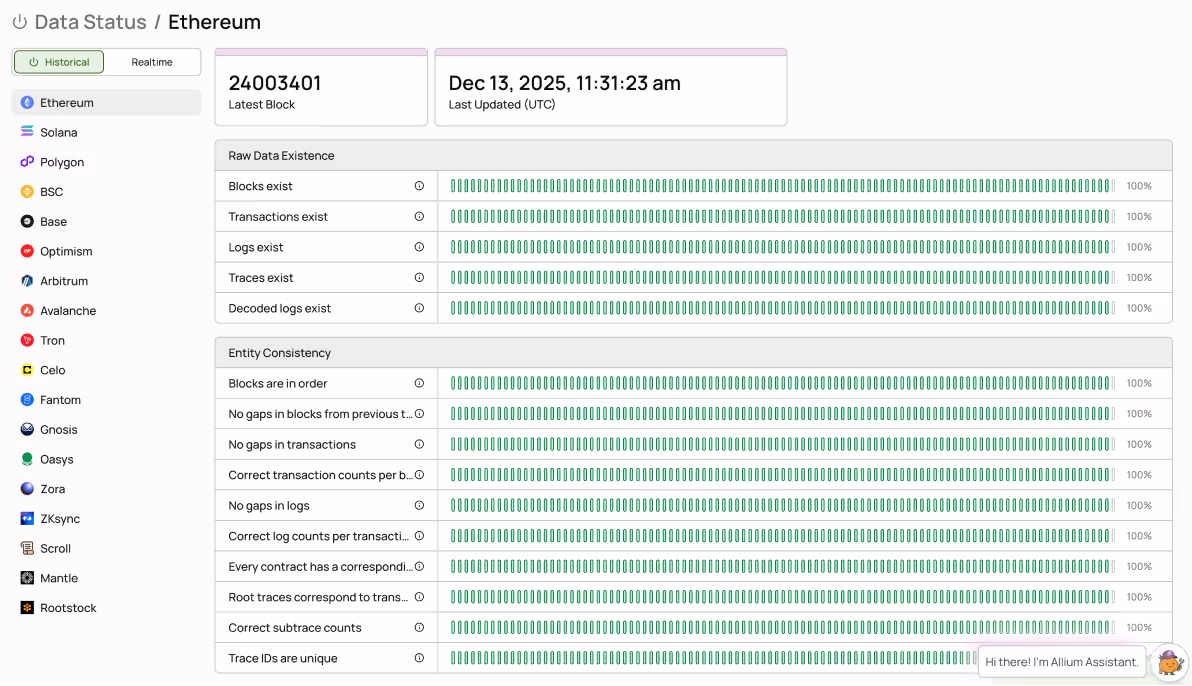Select Rootstock in the chain list
Screen dimensions: 1192x686
click(x=106, y=608)
